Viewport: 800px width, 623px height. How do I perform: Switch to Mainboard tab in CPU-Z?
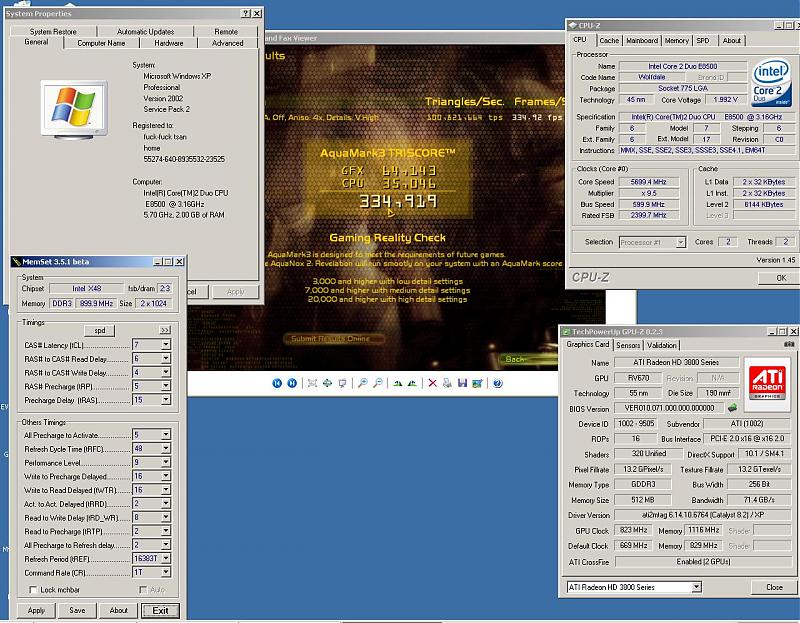[x=642, y=40]
